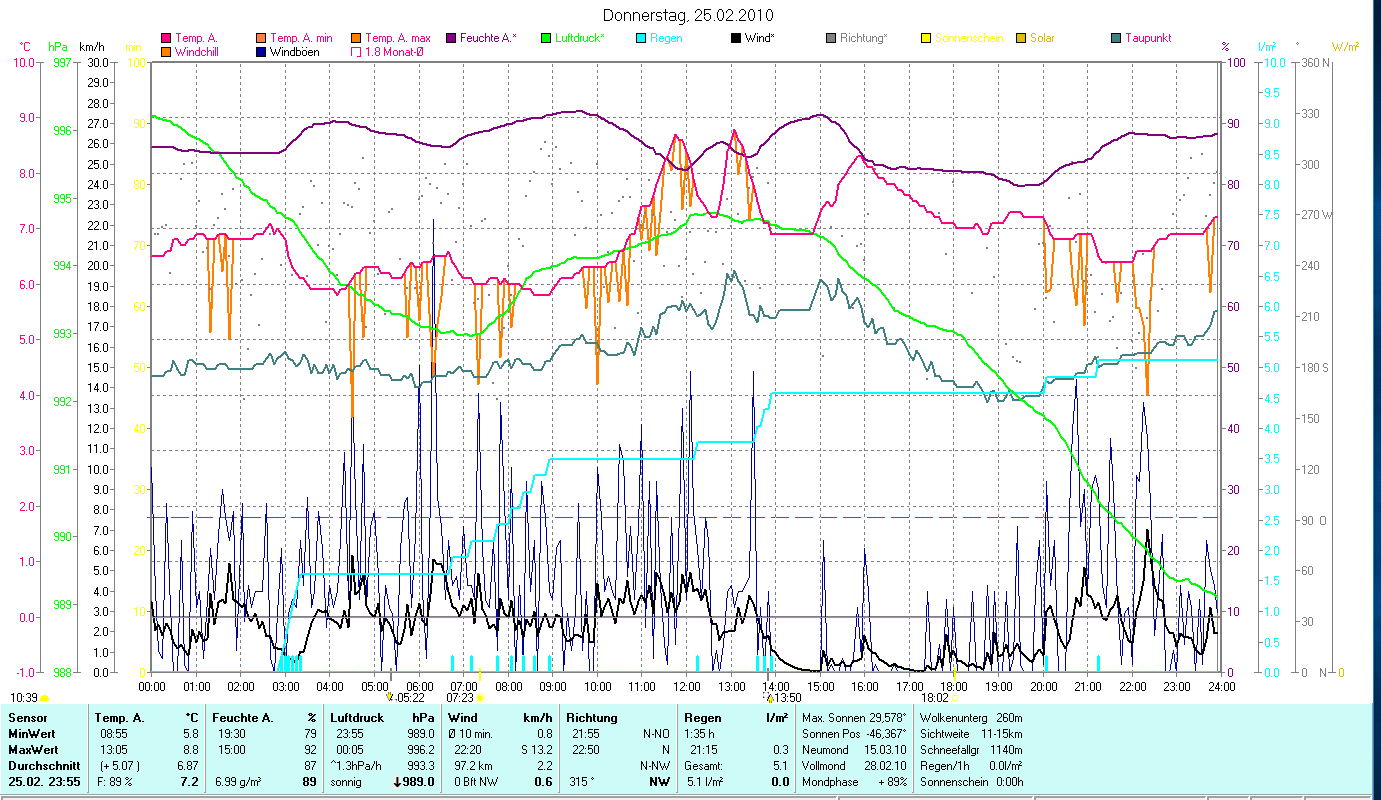Click the green Luftdruck legend icon
Screen dimensions: 1381x800
546,39
